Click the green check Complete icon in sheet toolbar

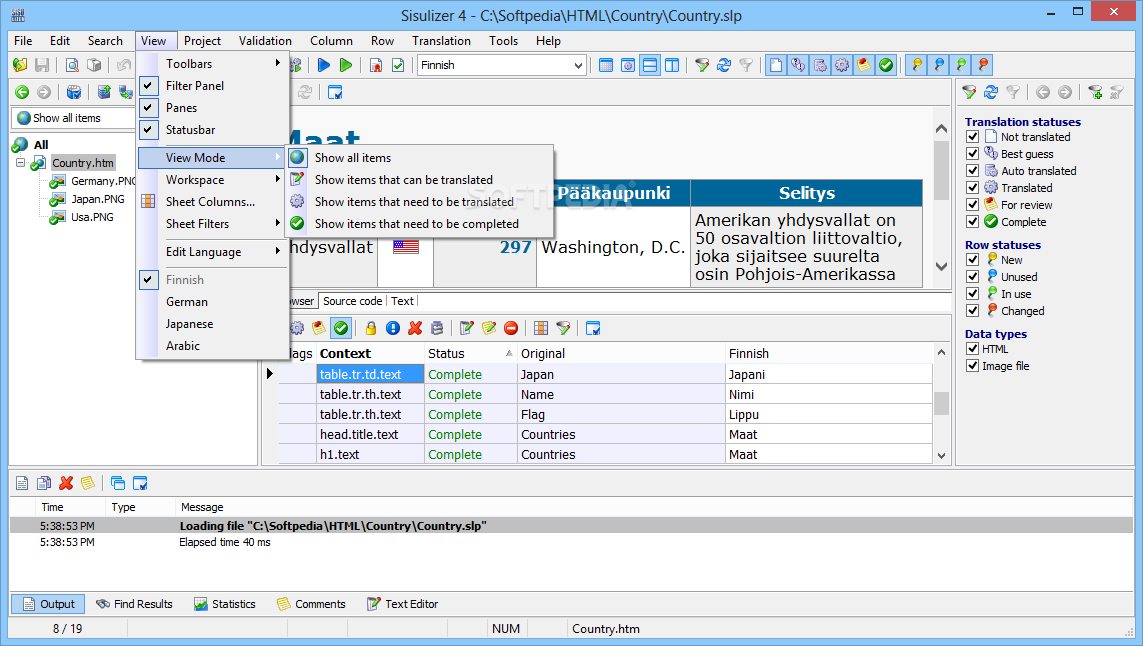pyautogui.click(x=341, y=328)
